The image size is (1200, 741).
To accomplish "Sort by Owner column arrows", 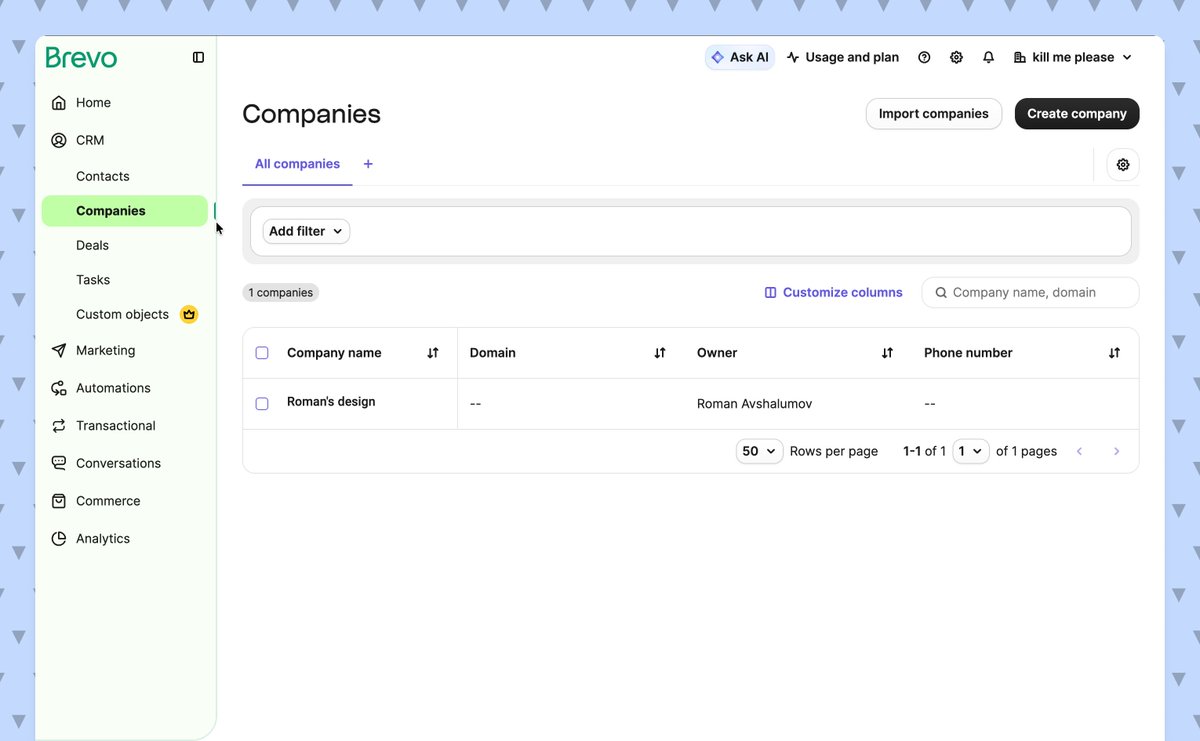I will [887, 353].
